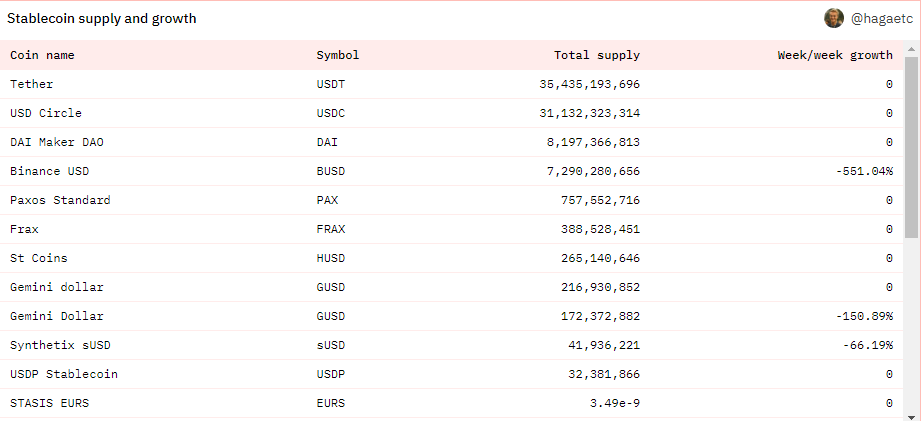Select the Paxos Standard name cell
This screenshot has height=421, width=924.
(x=60, y=200)
